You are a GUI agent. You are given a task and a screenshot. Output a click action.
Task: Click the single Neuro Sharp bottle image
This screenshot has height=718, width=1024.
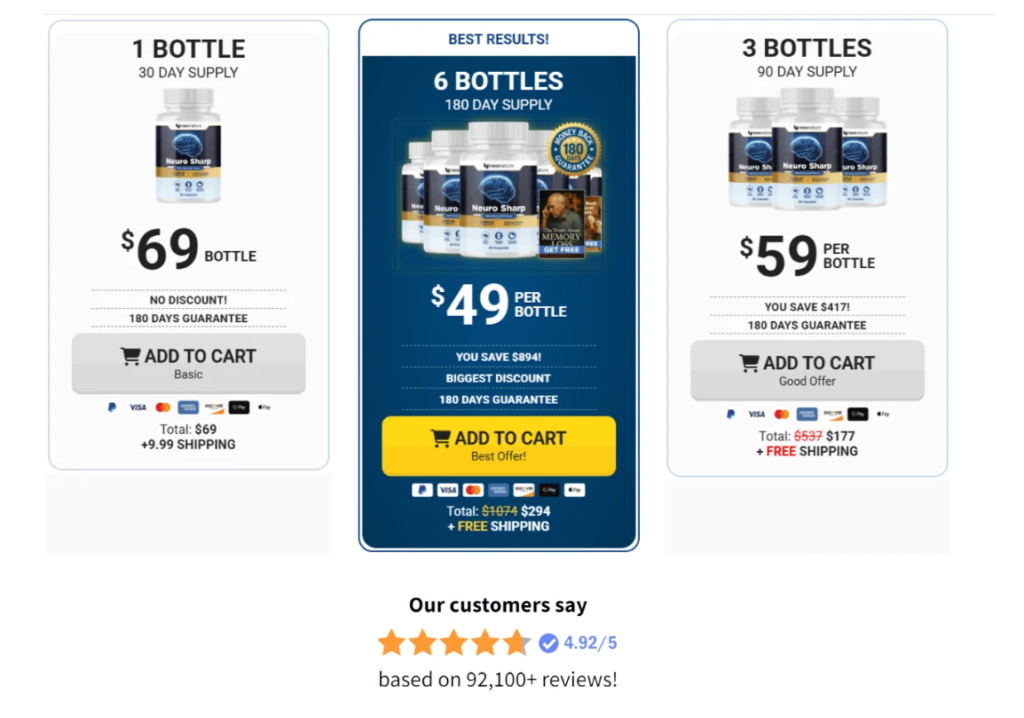click(x=188, y=146)
